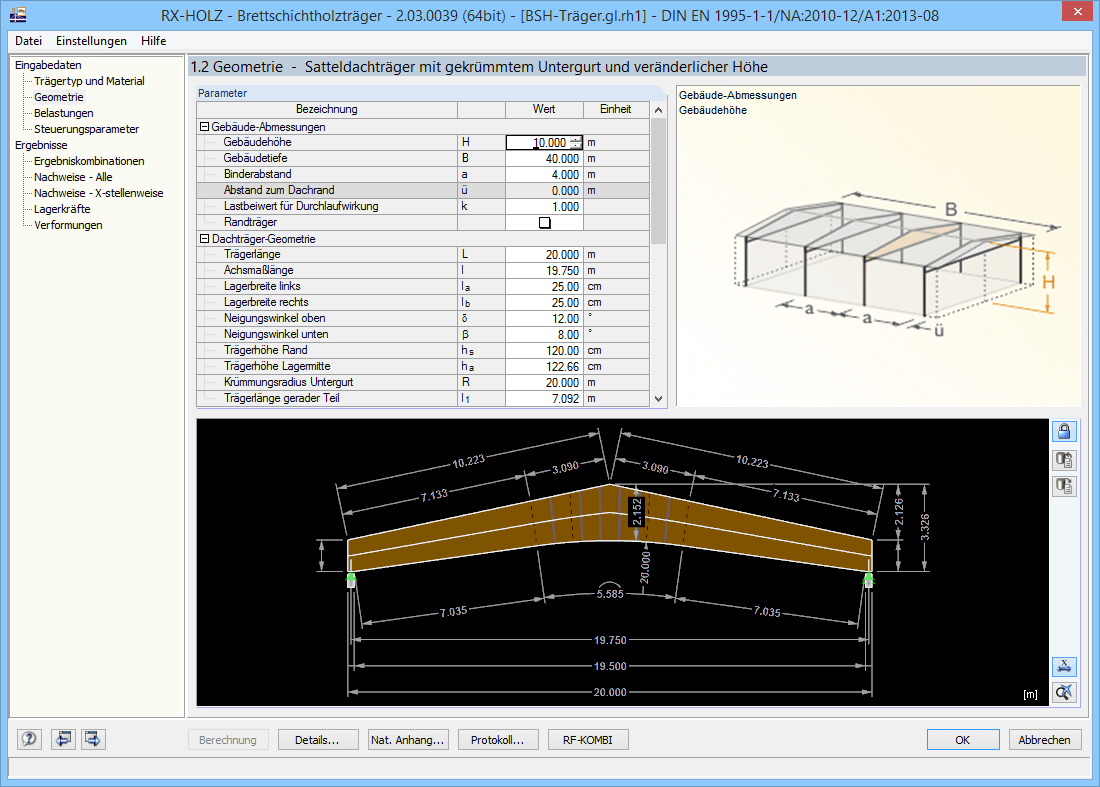Collapse the Dachträger-Geometrie group
Screen dimensions: 1100x787
point(204,238)
